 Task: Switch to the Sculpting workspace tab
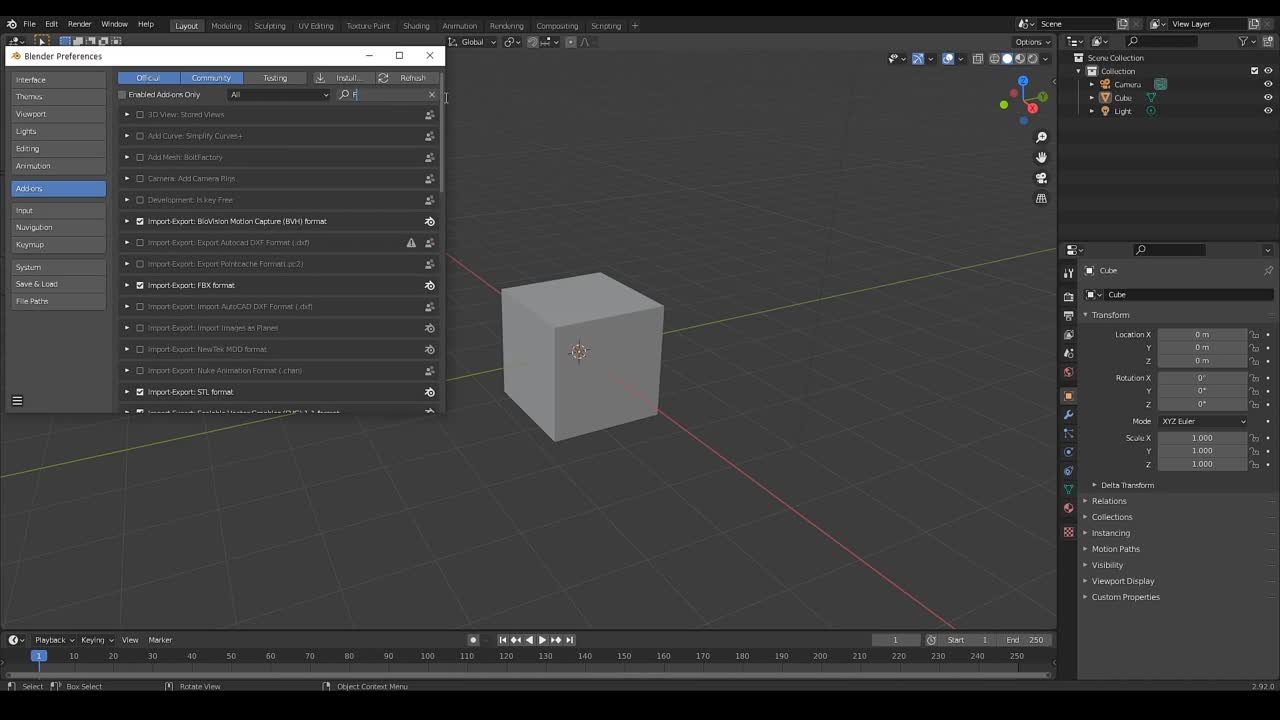tap(269, 26)
